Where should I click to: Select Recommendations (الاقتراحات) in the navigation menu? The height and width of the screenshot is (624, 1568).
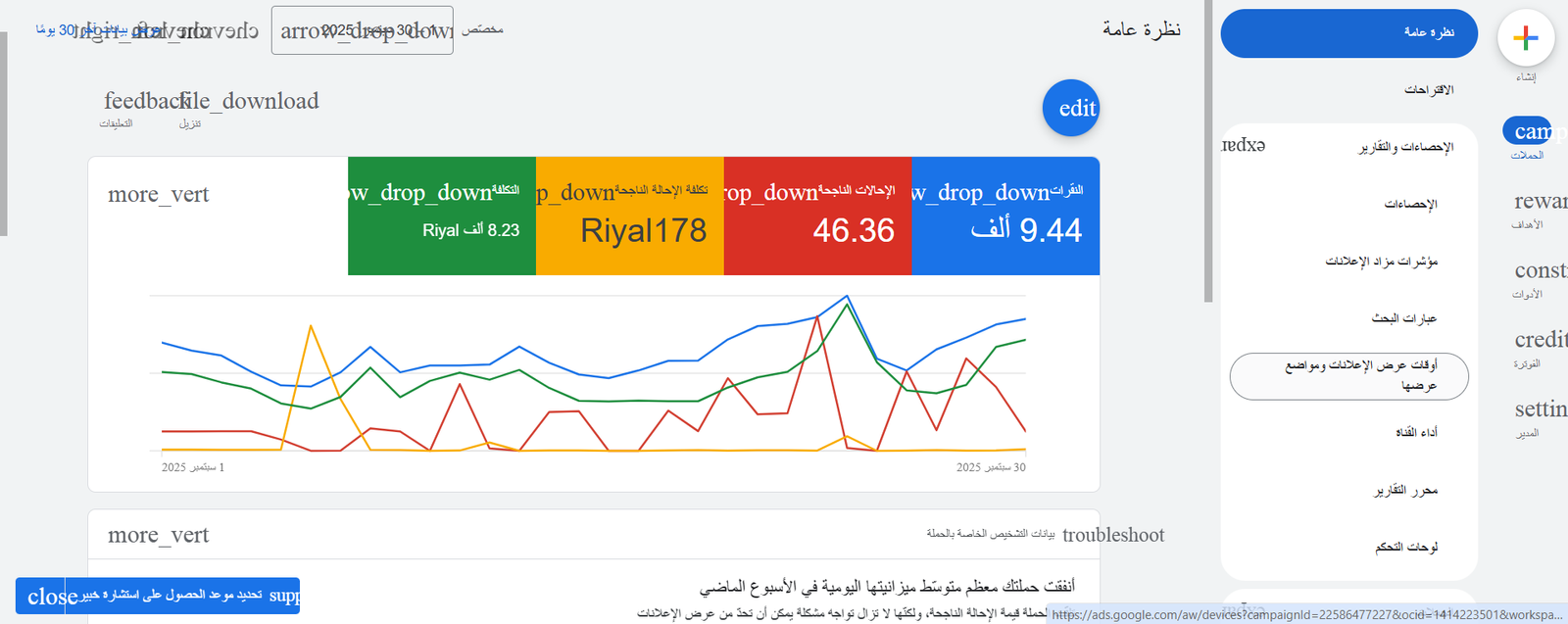(1428, 90)
